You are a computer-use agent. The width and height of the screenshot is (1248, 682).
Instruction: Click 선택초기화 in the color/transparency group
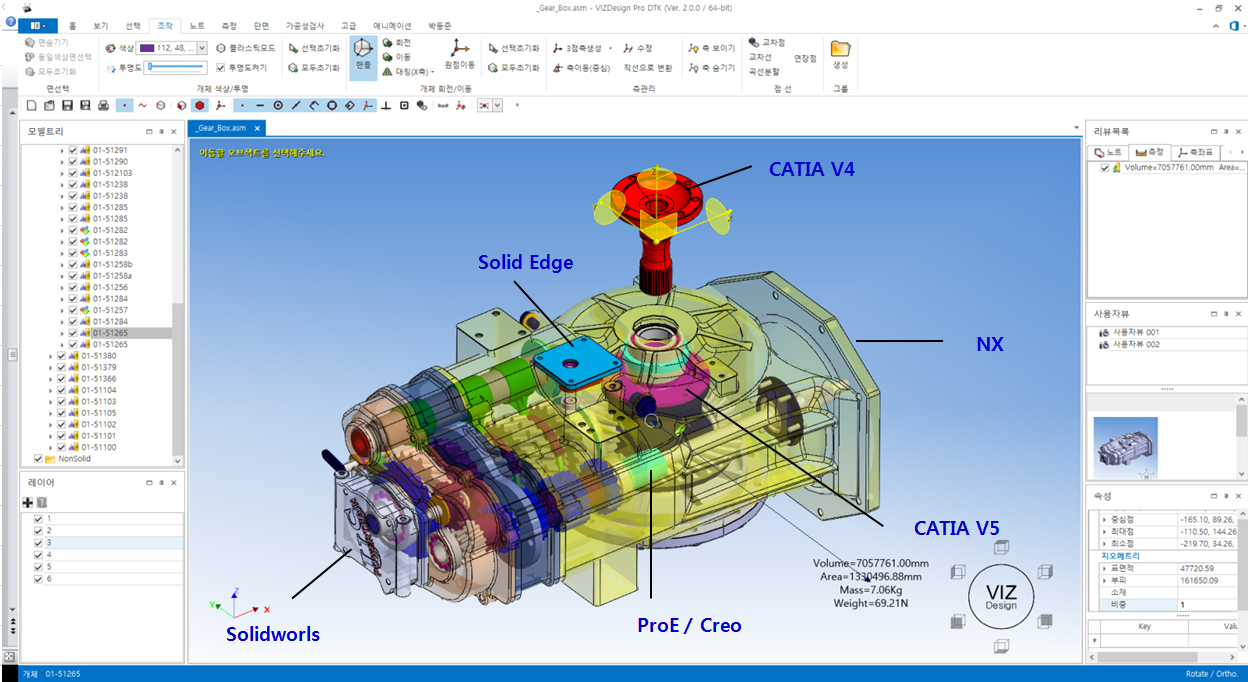[314, 47]
